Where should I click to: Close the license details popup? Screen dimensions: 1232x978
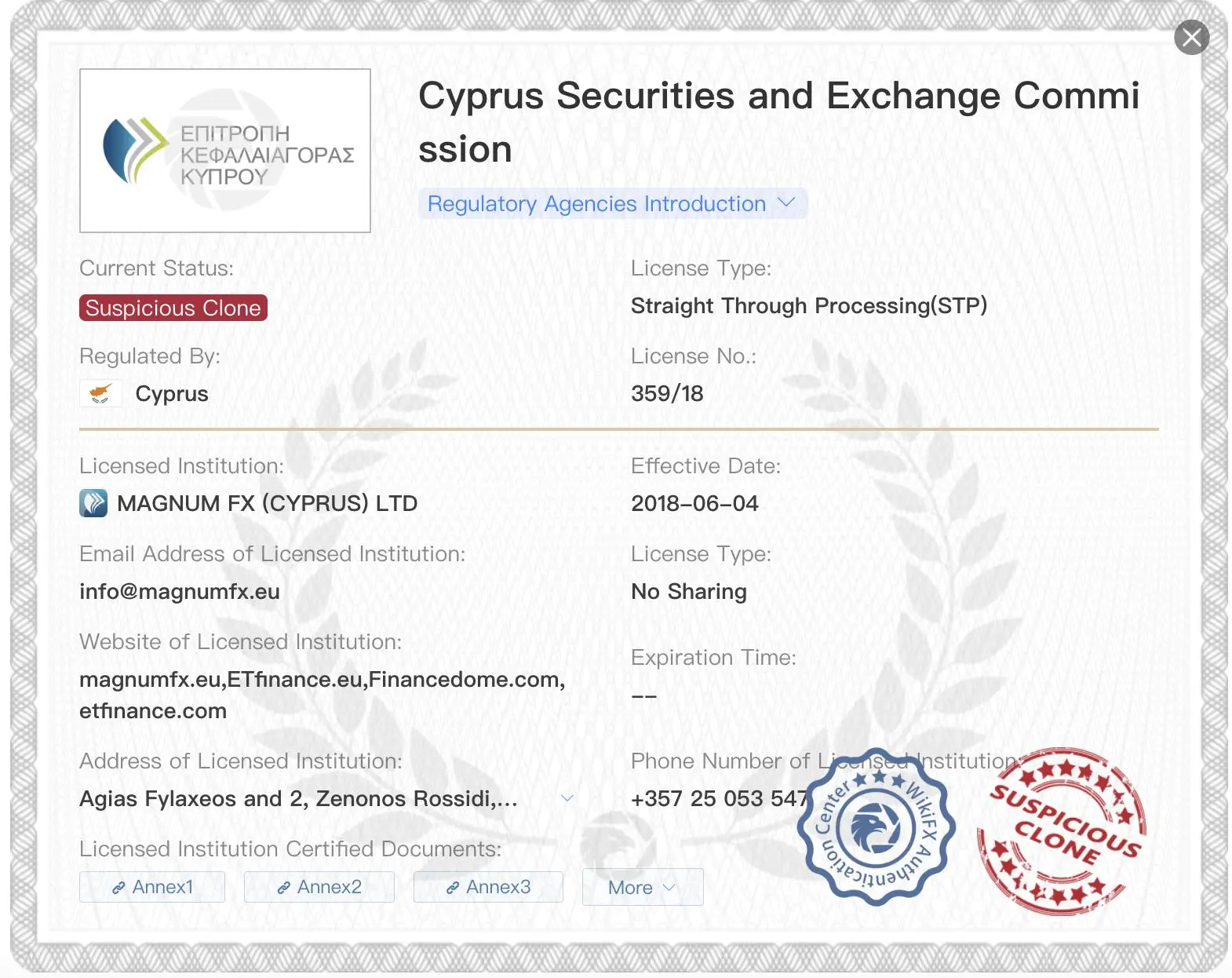coord(1191,38)
